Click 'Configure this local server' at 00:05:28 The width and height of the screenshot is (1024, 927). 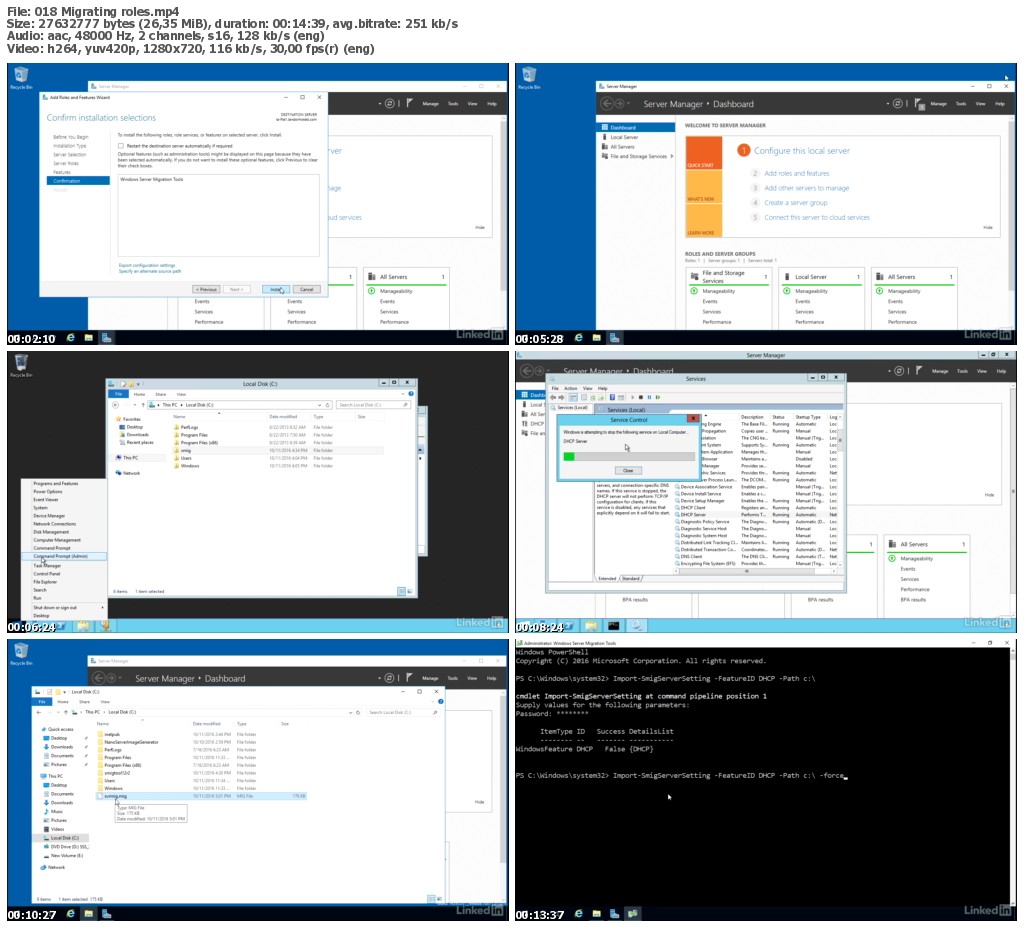tap(801, 150)
